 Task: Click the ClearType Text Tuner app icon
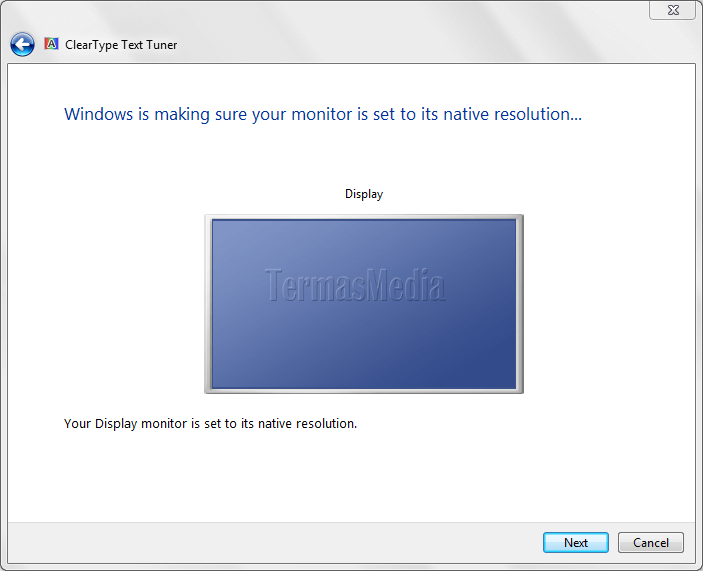click(x=51, y=44)
